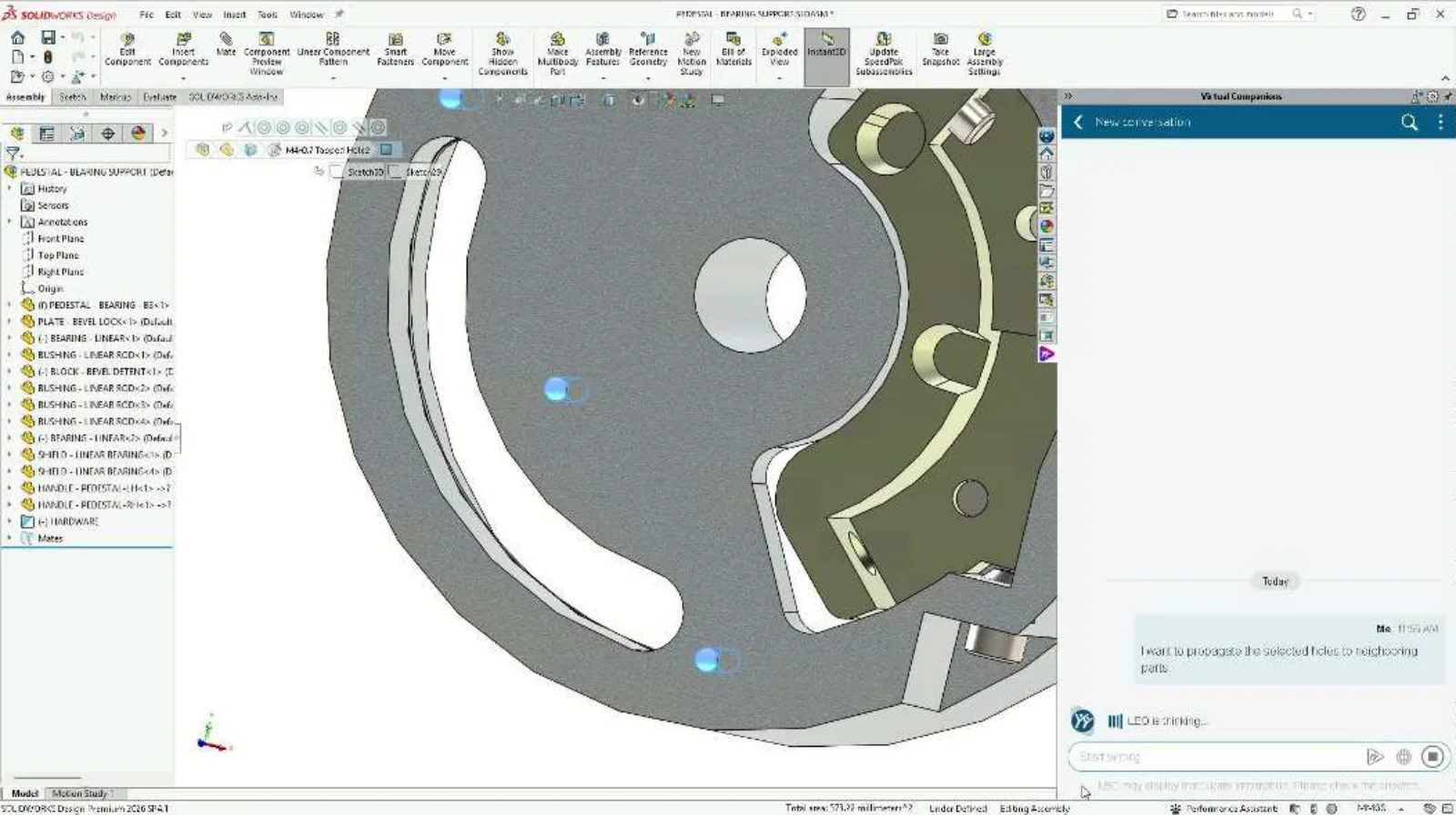The height and width of the screenshot is (815, 1456).
Task: Click the Save icon
Action: tap(47, 37)
